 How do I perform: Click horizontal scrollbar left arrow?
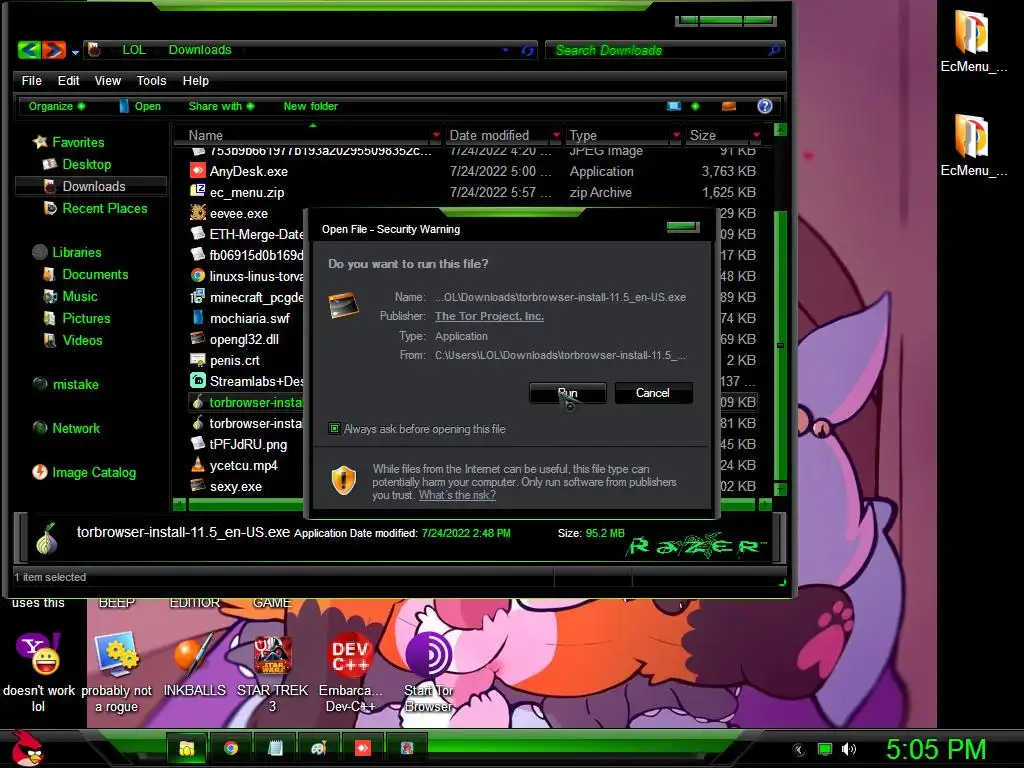(x=180, y=504)
